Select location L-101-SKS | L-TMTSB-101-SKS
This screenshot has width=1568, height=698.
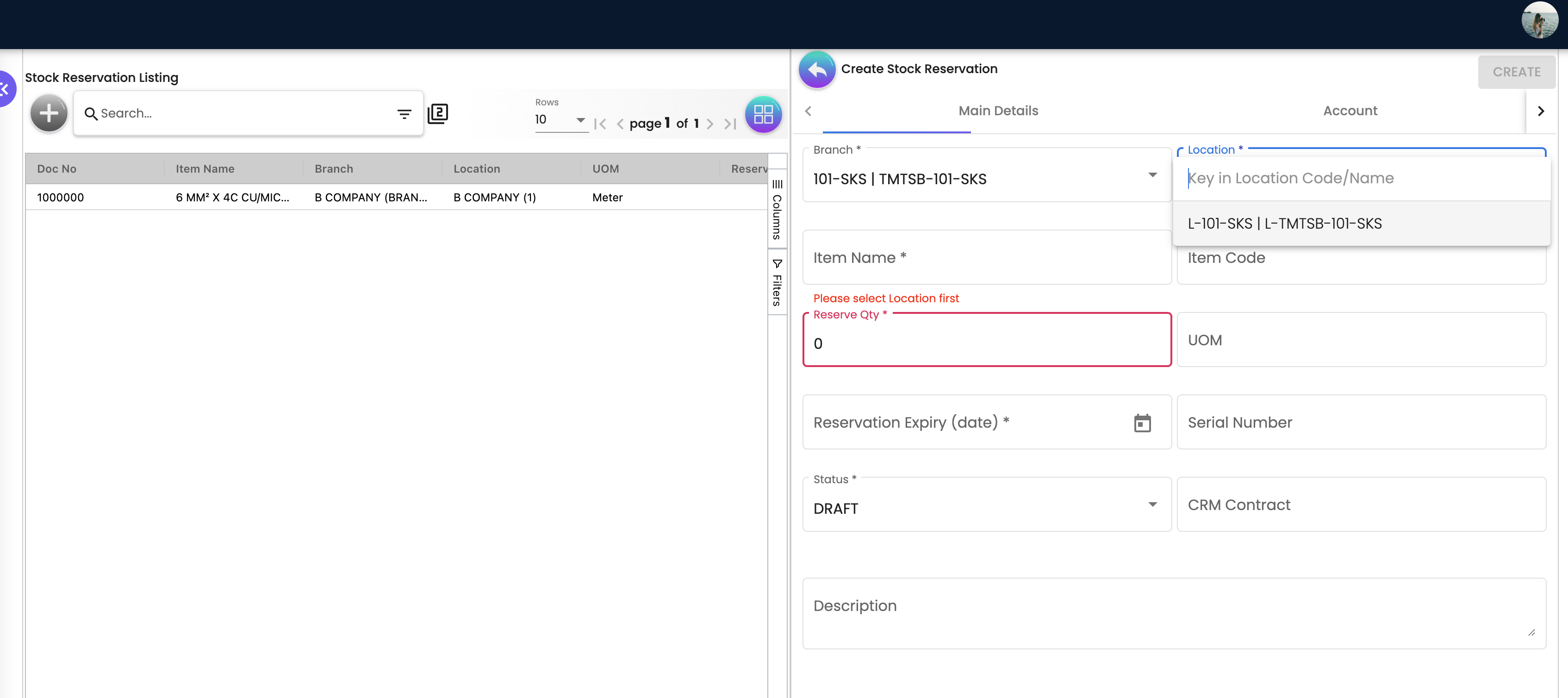(x=1361, y=224)
